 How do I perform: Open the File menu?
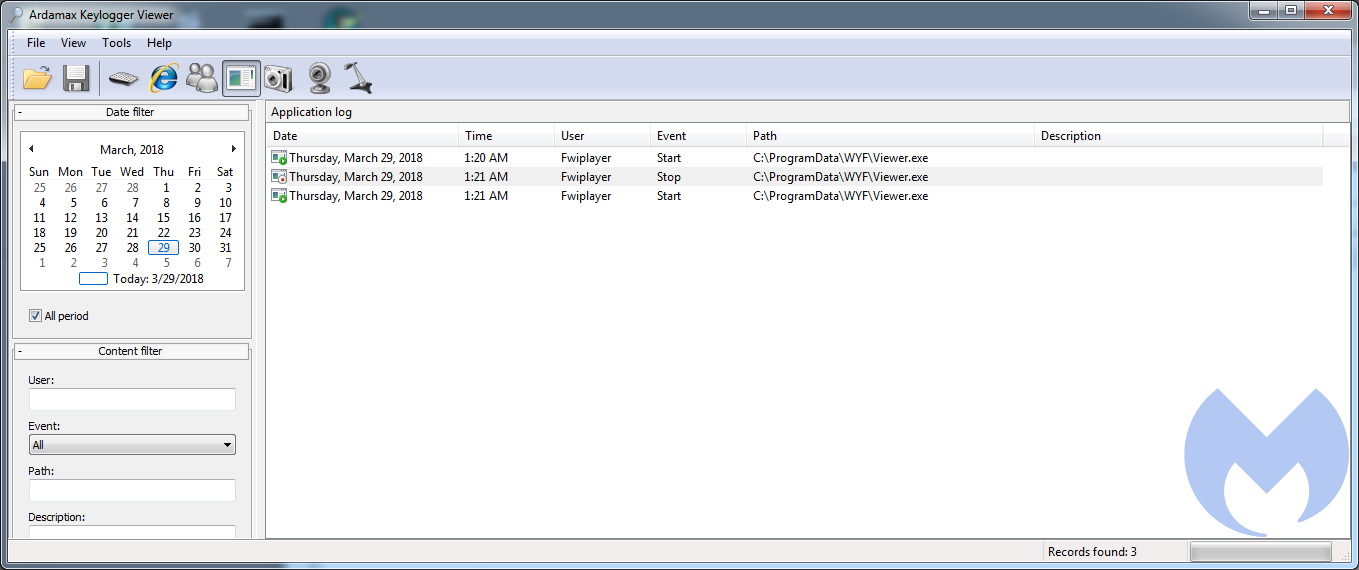pos(36,43)
